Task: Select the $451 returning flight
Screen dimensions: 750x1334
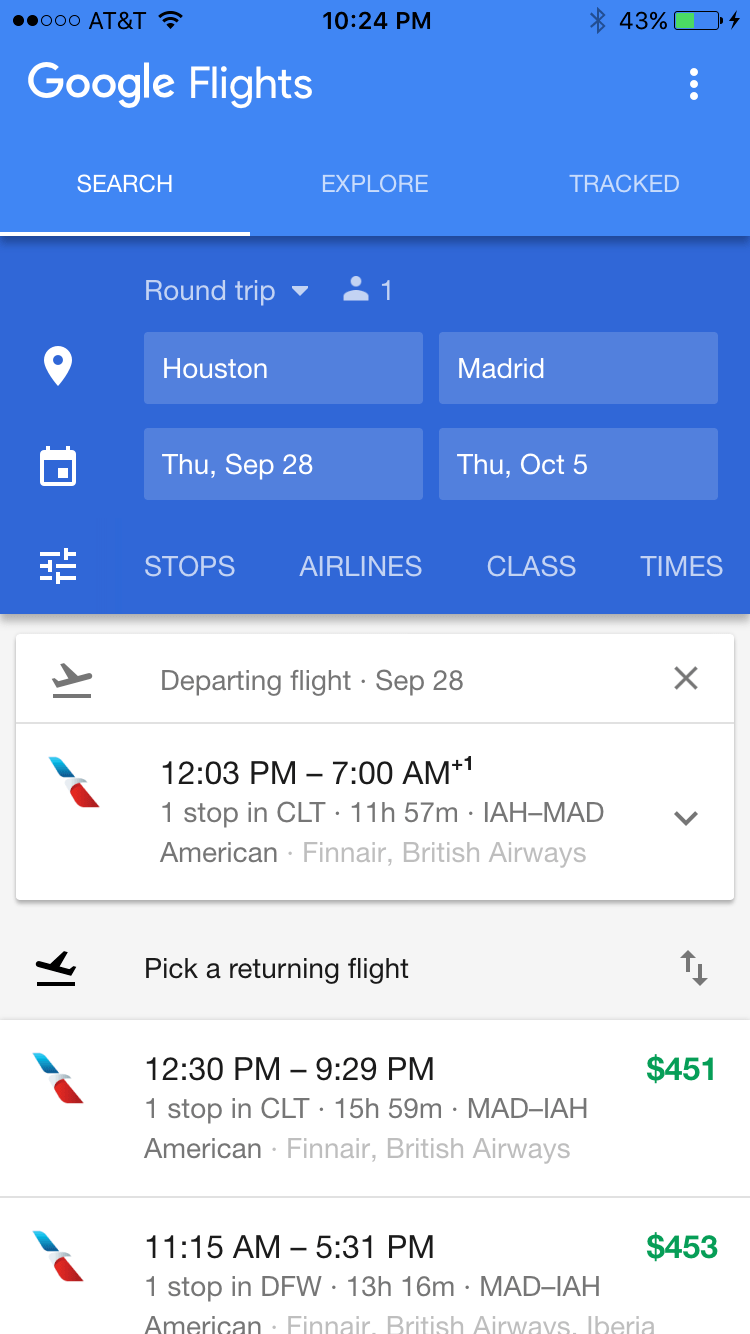Action: click(x=375, y=1108)
